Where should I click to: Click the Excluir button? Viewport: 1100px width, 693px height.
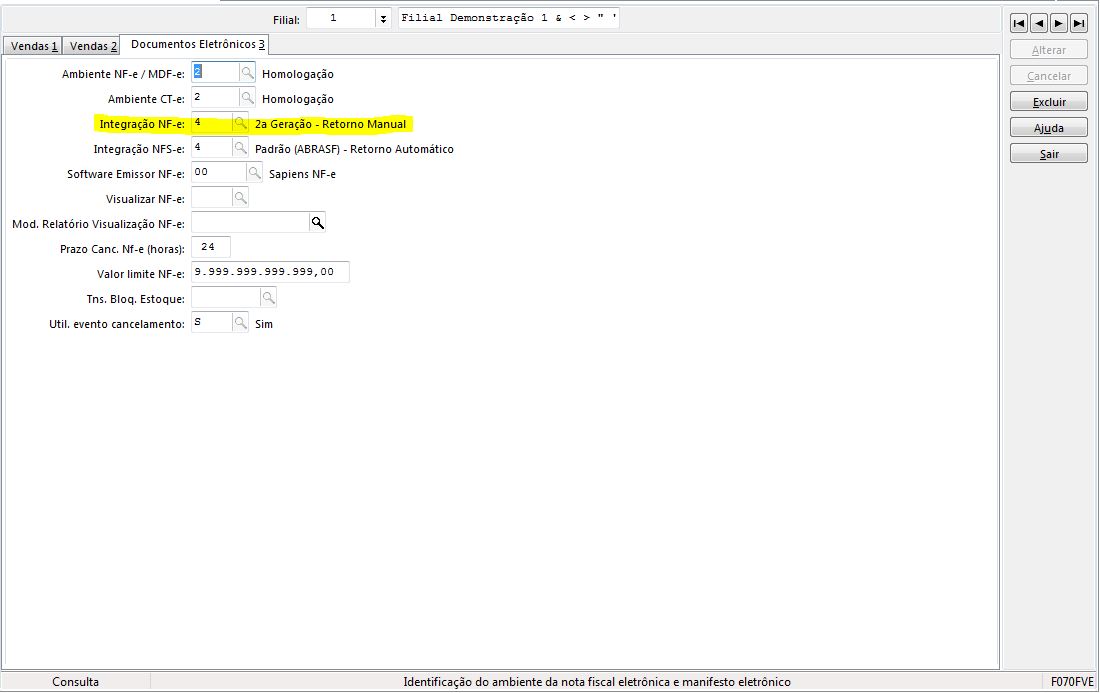(1049, 102)
